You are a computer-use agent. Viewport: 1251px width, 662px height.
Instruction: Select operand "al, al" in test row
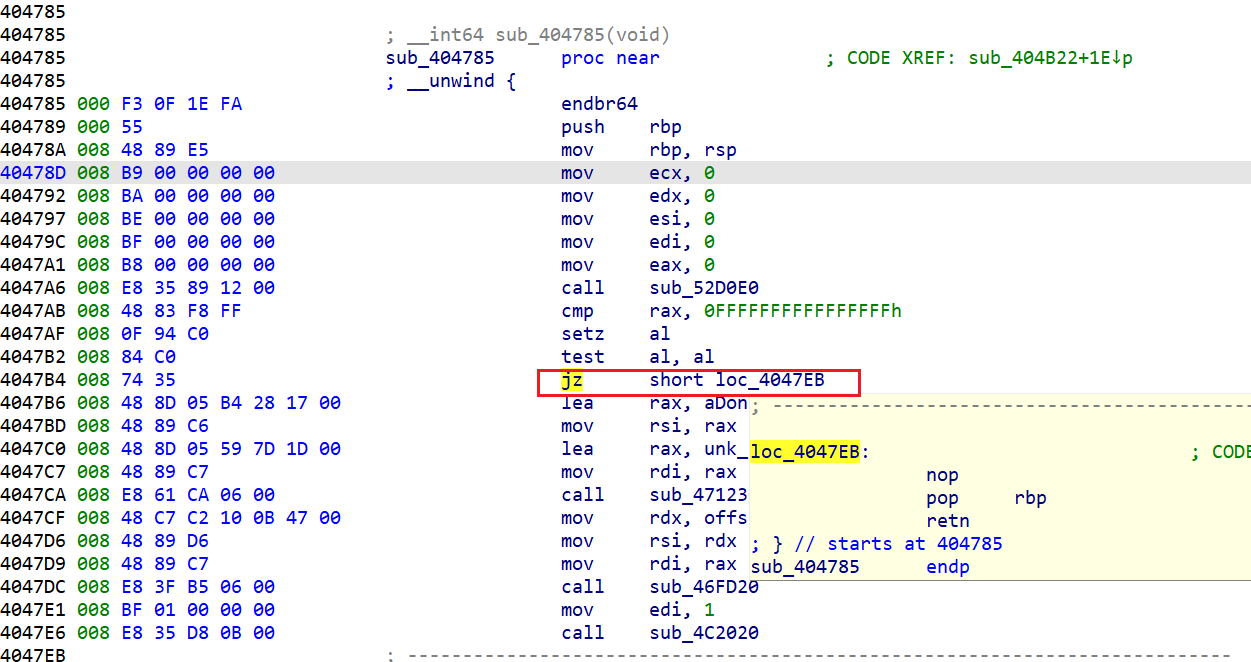click(682, 357)
